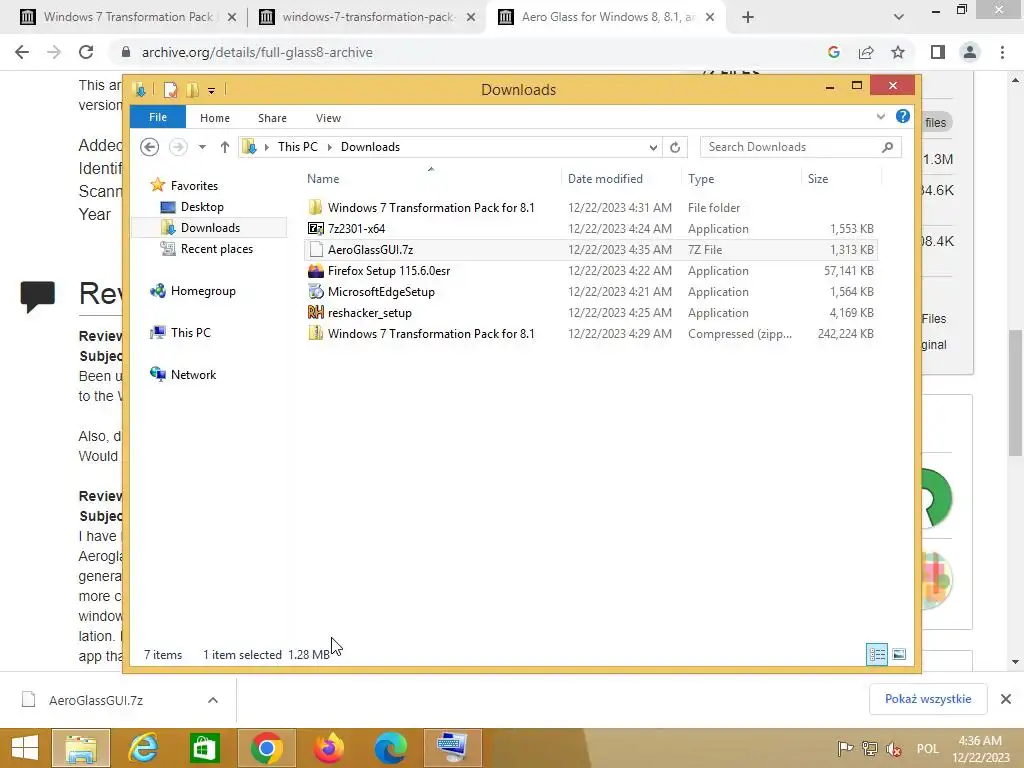
Task: Open the File ribbon tab in Explorer
Action: 157,118
